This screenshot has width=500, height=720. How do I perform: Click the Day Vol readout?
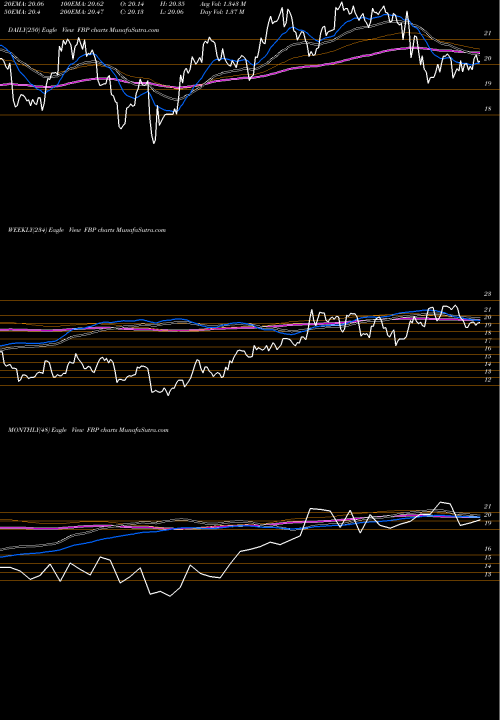tap(221, 12)
